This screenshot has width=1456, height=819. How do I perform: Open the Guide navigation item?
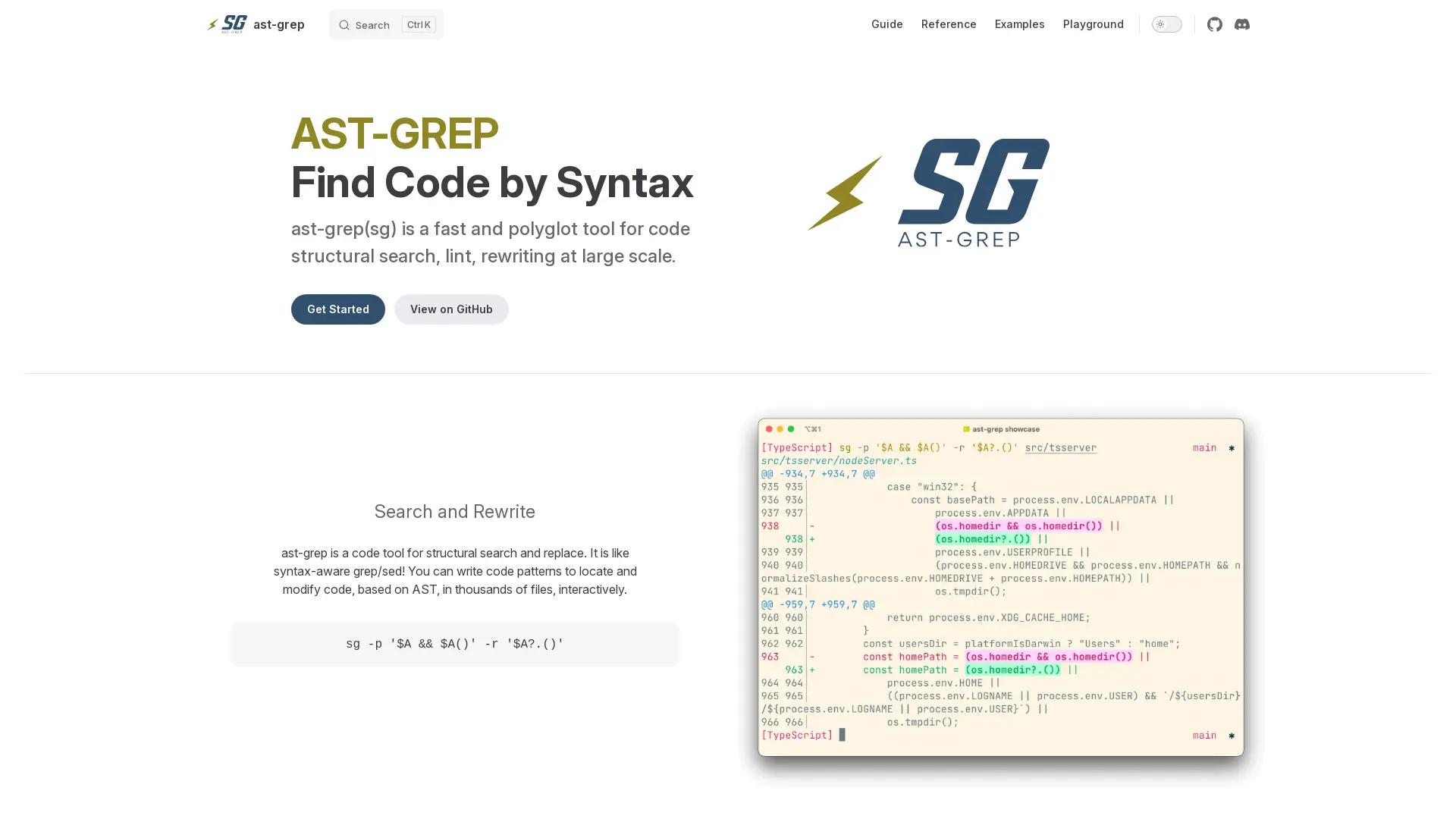(886, 24)
